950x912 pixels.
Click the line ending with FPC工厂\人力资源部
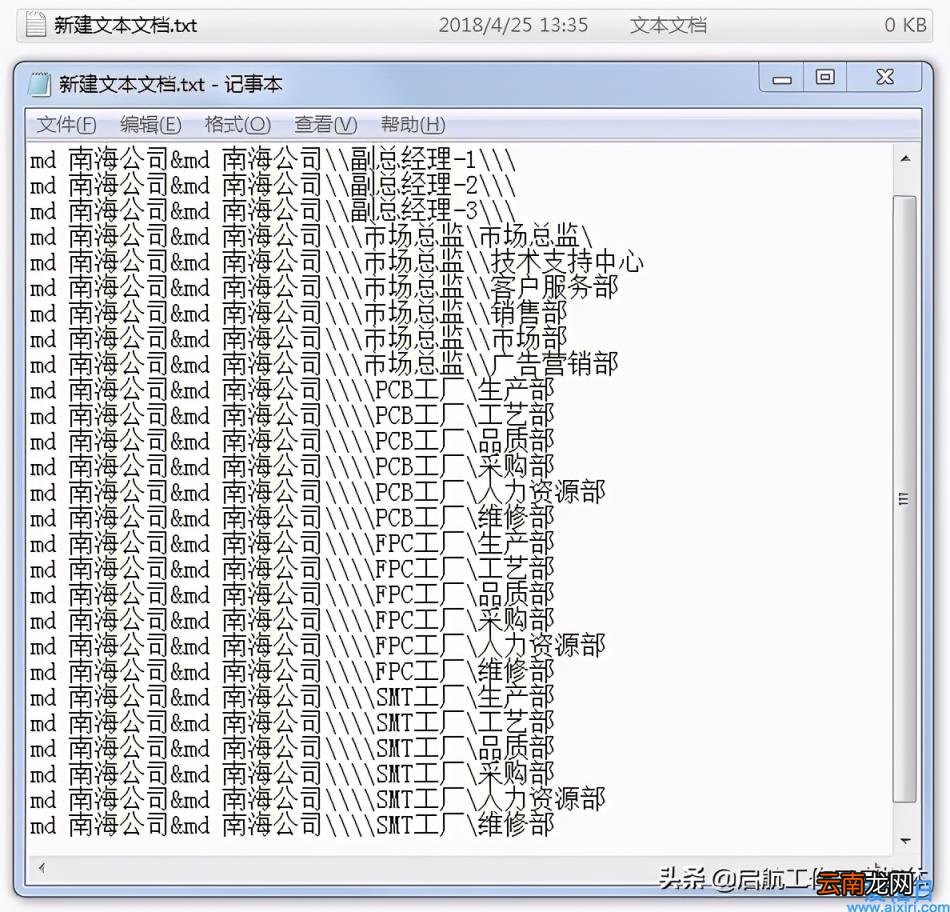tap(318, 647)
